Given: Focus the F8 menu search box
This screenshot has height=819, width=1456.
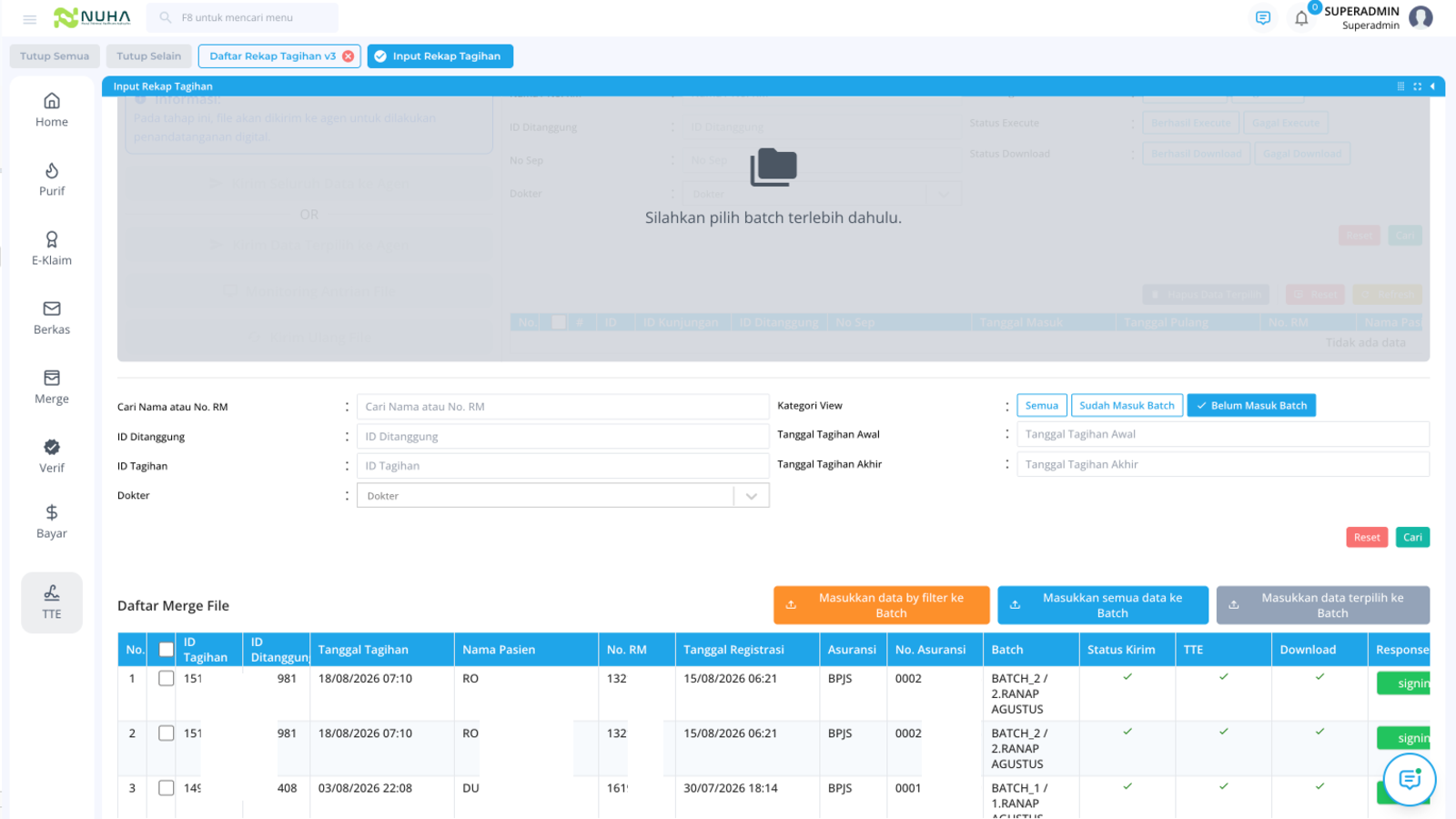Looking at the screenshot, I should coord(242,17).
